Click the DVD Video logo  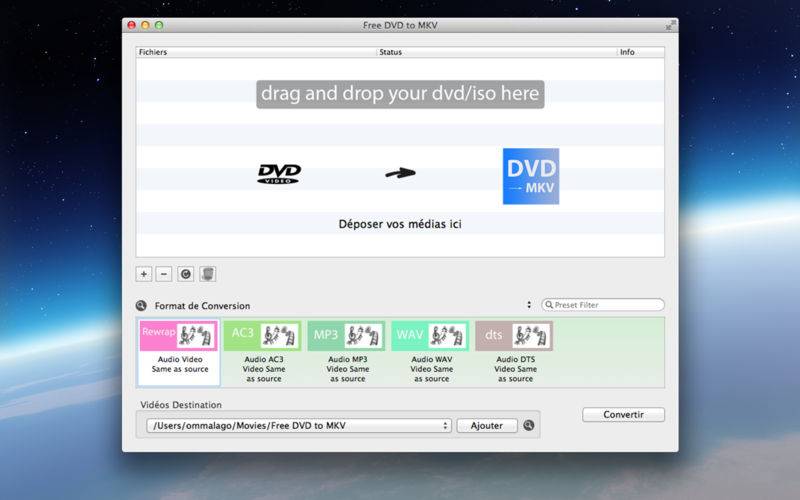(279, 174)
